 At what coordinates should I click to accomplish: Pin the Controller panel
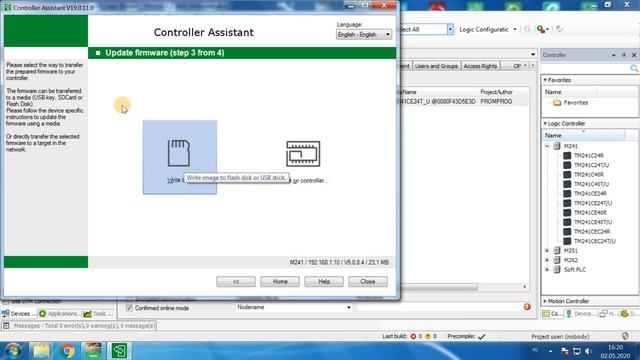tap(624, 55)
